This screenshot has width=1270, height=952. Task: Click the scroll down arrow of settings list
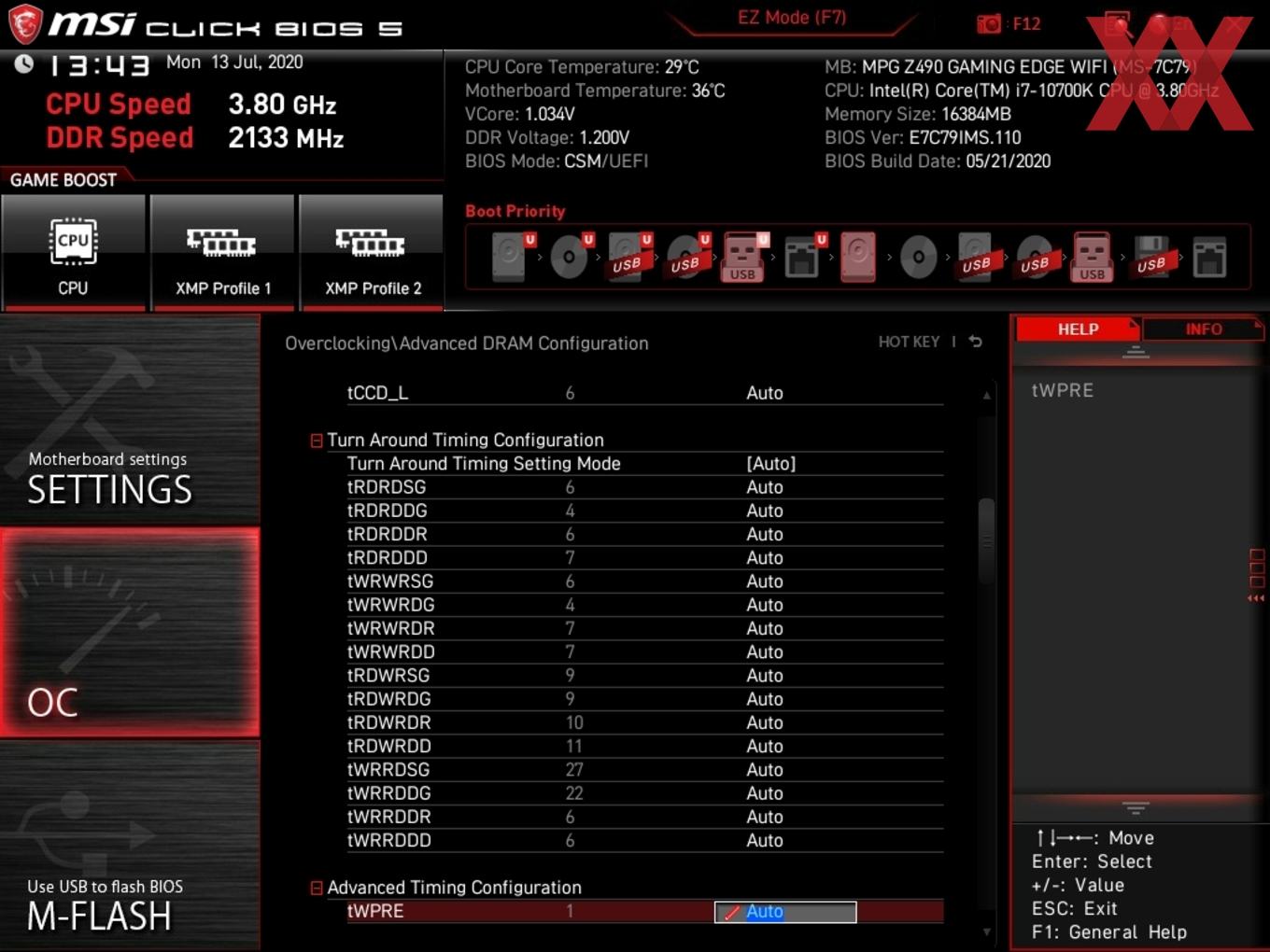(986, 931)
